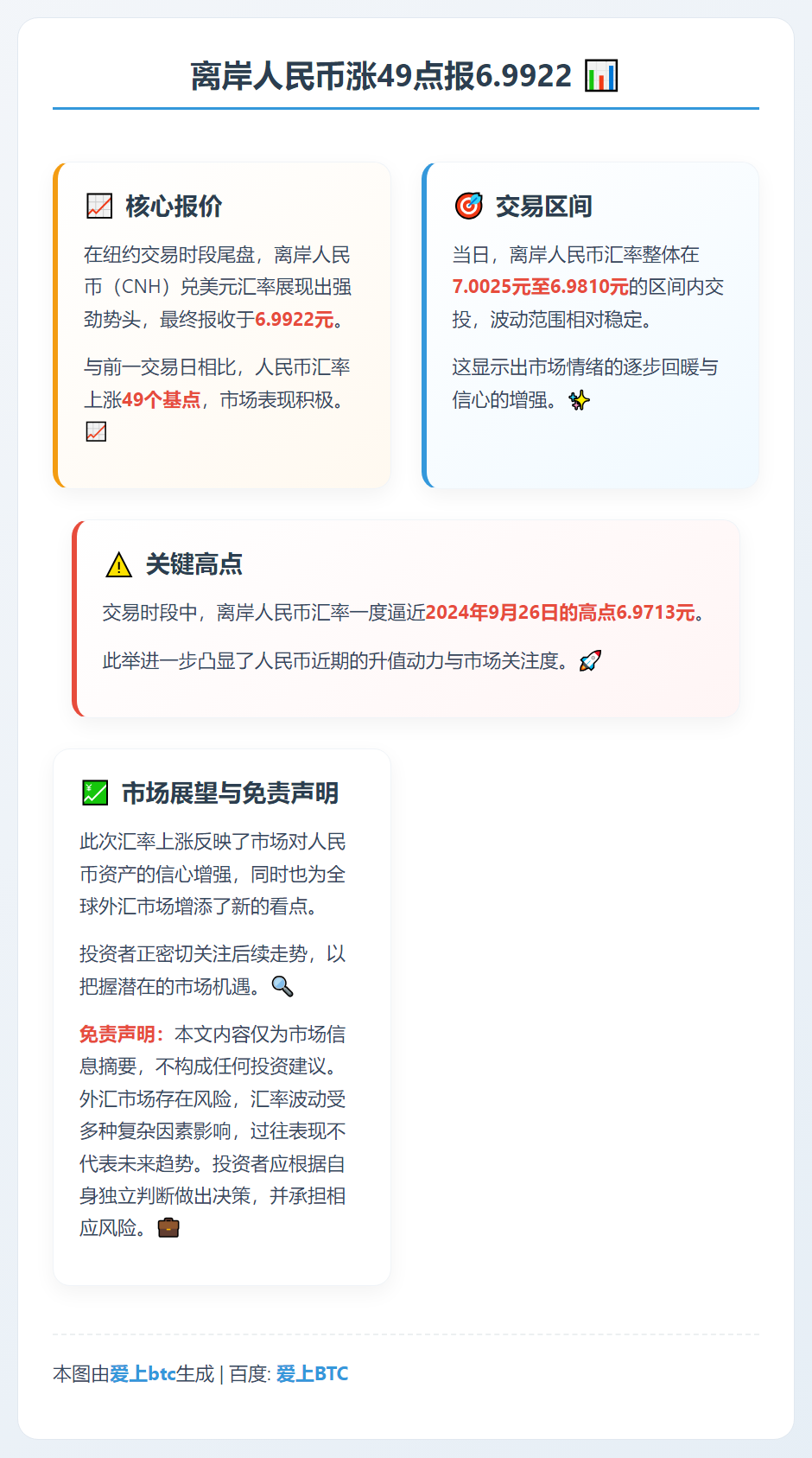Click the 交易区间 heading
Image resolution: width=812 pixels, height=1458 pixels.
[x=543, y=207]
